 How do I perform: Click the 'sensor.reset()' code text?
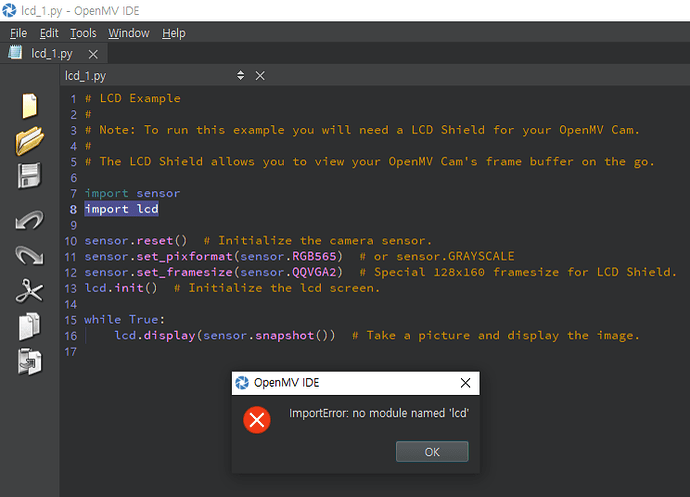pyautogui.click(x=136, y=240)
